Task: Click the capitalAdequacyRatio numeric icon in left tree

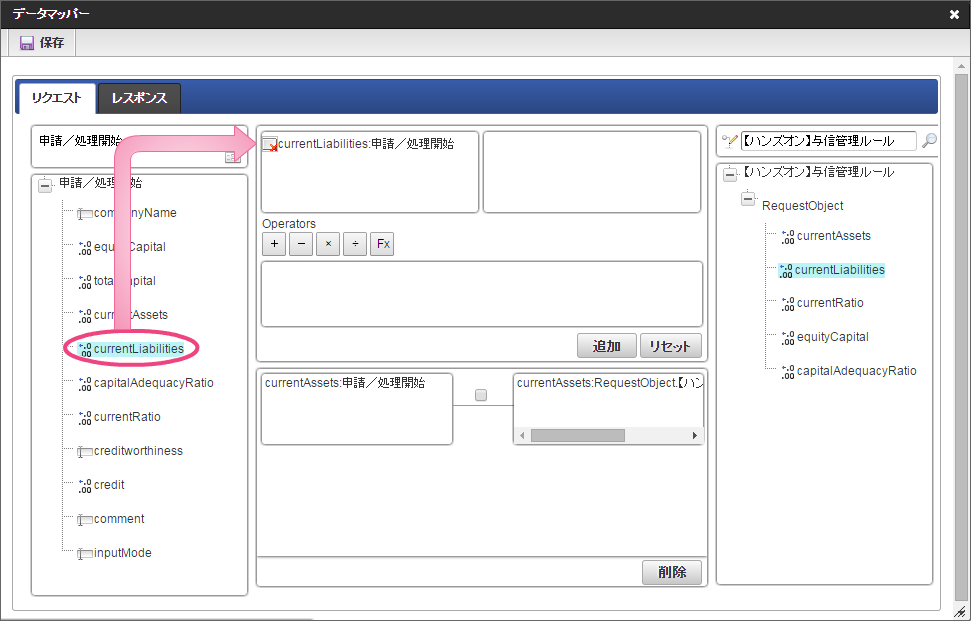Action: pos(85,383)
